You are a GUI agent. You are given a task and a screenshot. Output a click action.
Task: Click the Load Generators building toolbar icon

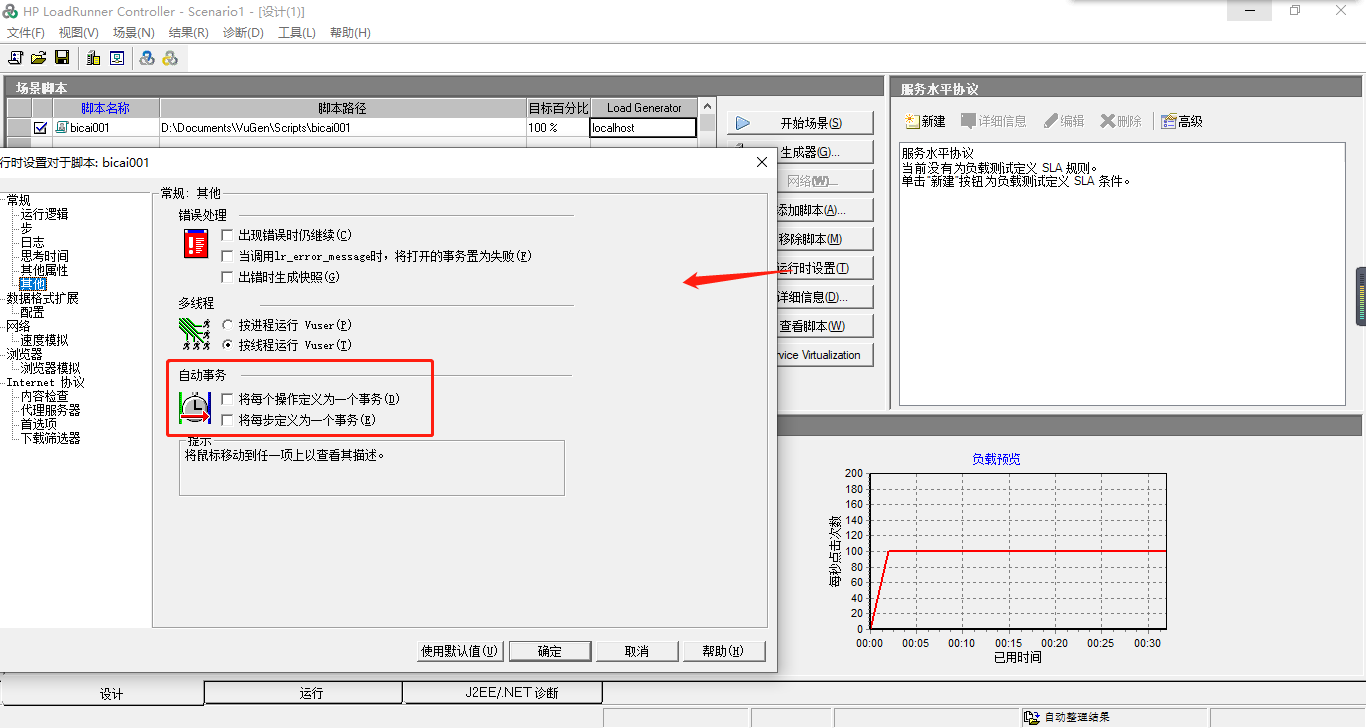pos(91,57)
